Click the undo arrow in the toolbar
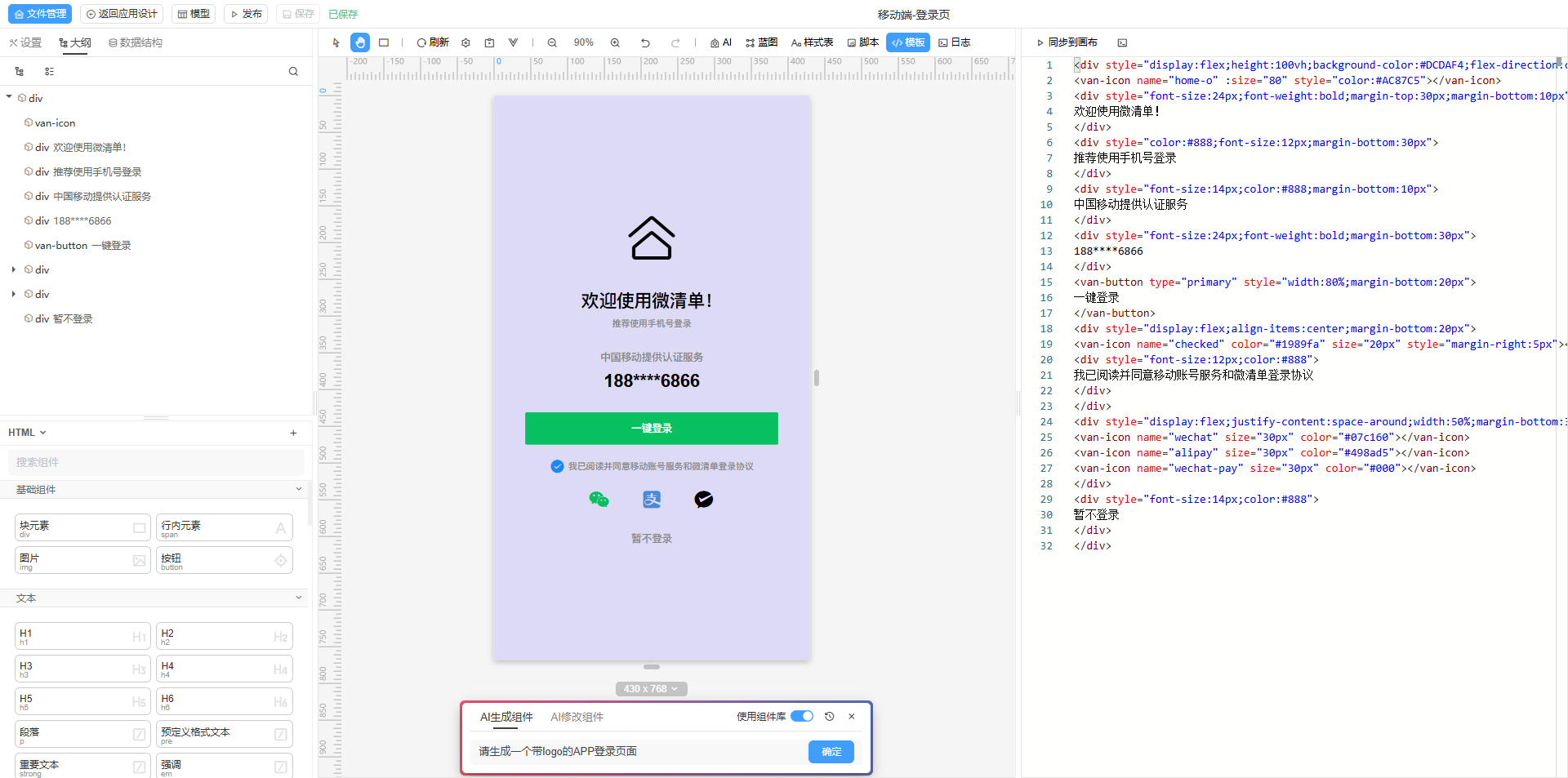 pyautogui.click(x=645, y=42)
